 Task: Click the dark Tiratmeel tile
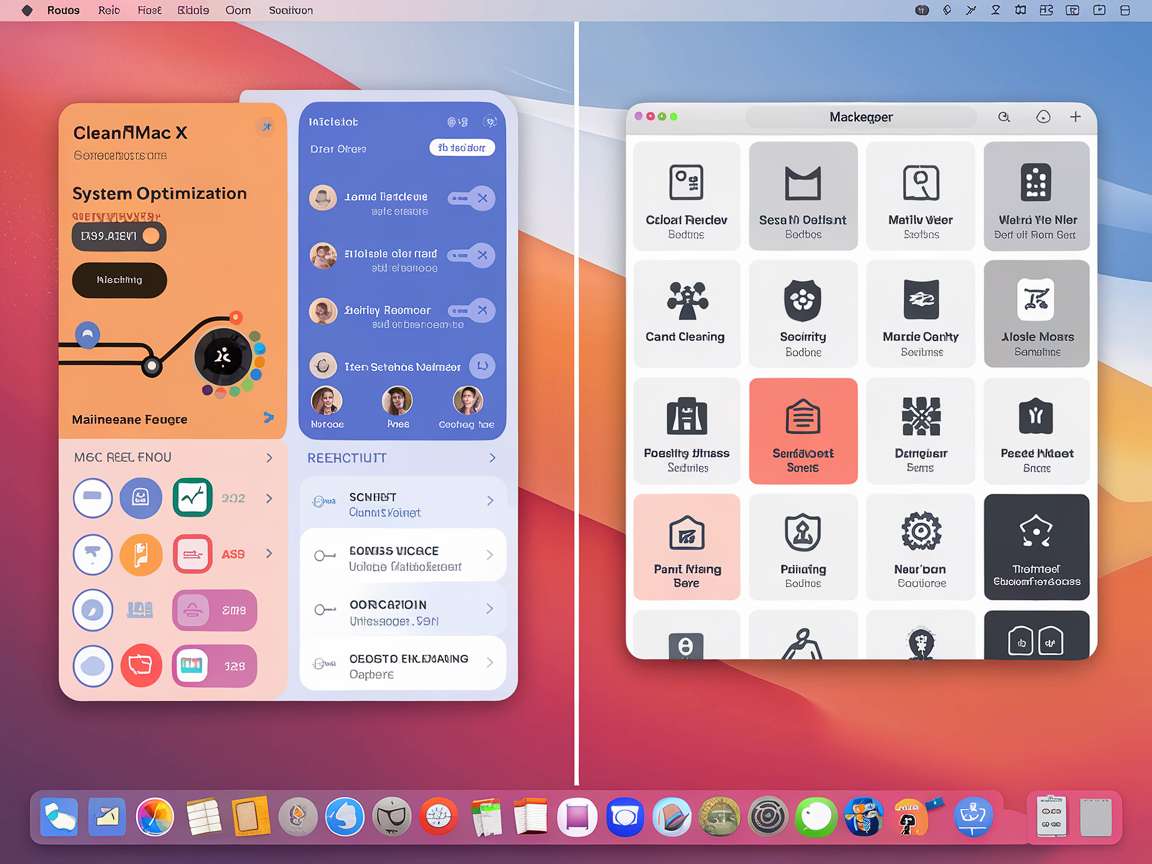click(1037, 547)
